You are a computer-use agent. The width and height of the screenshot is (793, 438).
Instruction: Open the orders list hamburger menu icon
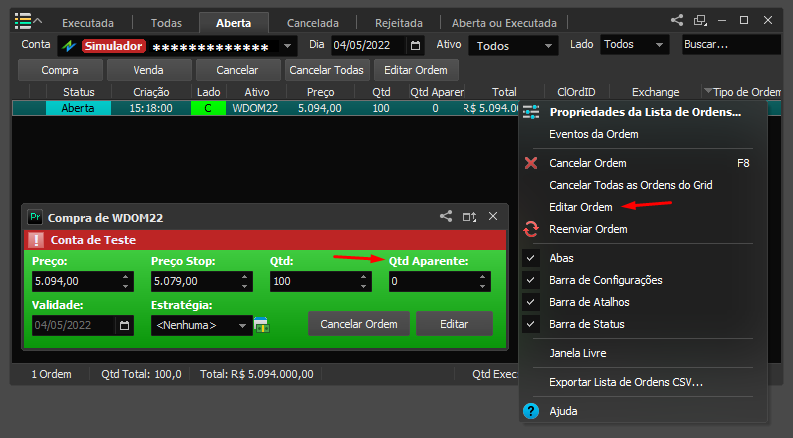(x=23, y=21)
